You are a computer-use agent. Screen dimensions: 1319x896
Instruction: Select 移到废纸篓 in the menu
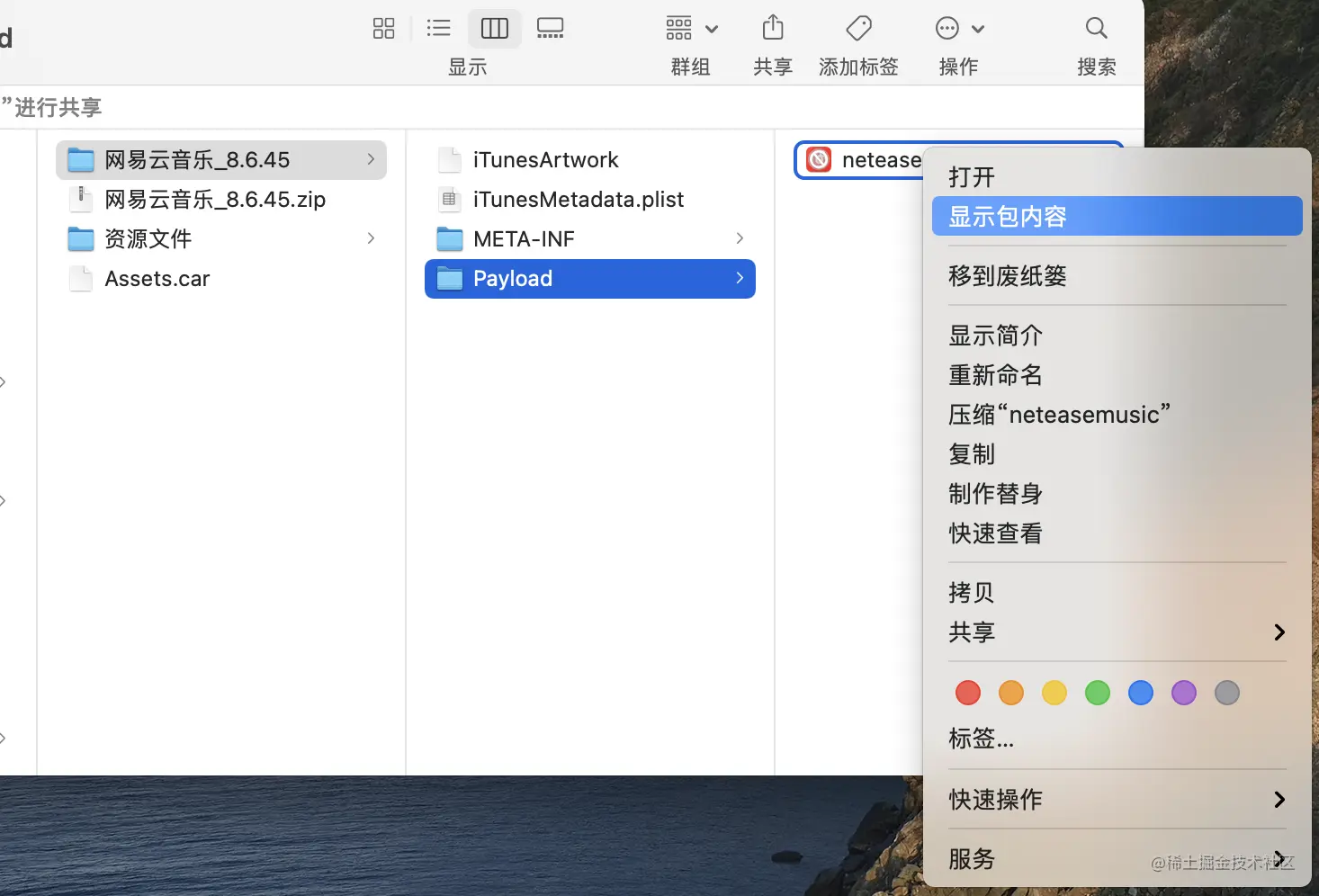[1007, 275]
